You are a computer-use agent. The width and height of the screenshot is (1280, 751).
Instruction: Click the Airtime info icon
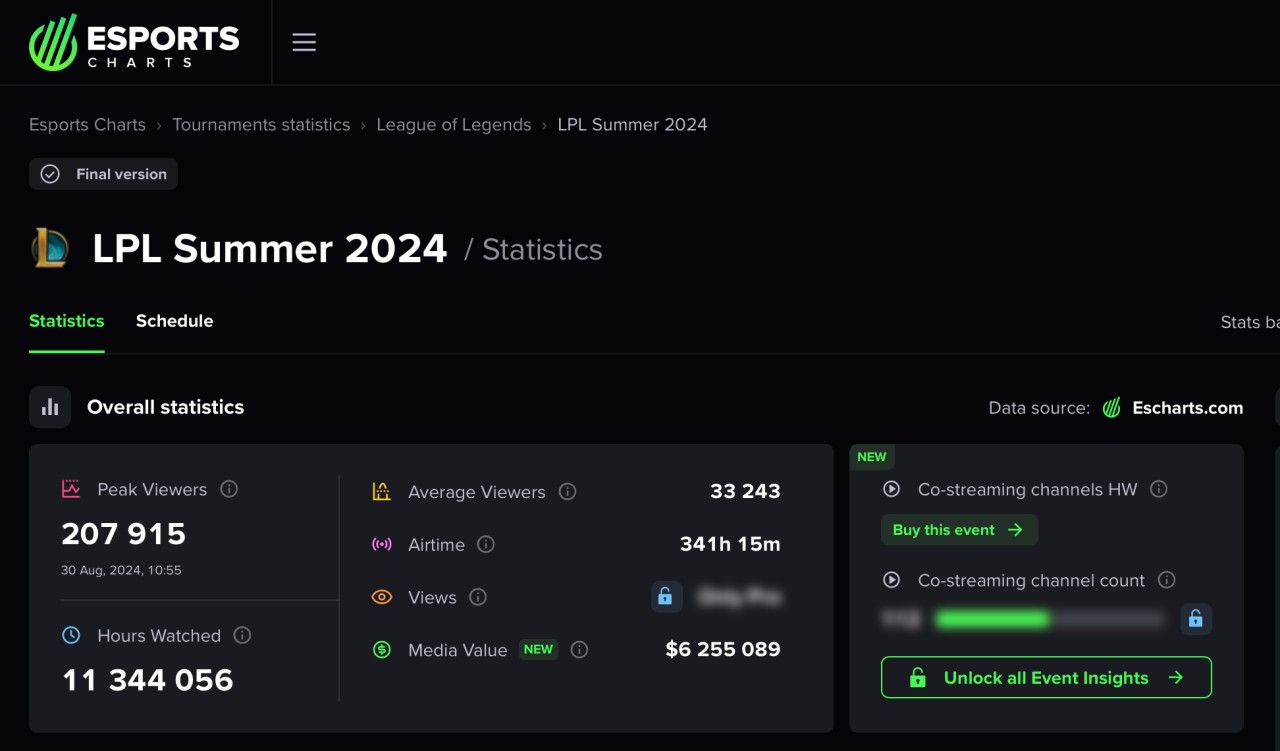pyautogui.click(x=486, y=544)
